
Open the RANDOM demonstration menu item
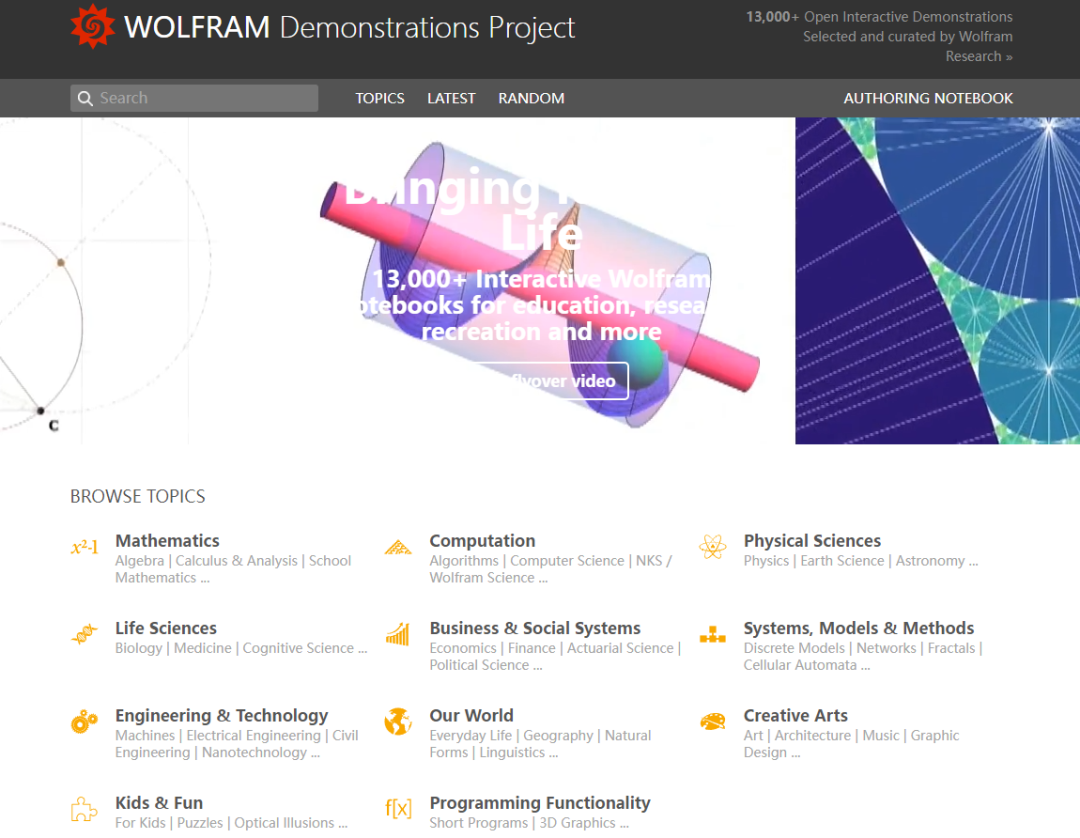[x=531, y=98]
